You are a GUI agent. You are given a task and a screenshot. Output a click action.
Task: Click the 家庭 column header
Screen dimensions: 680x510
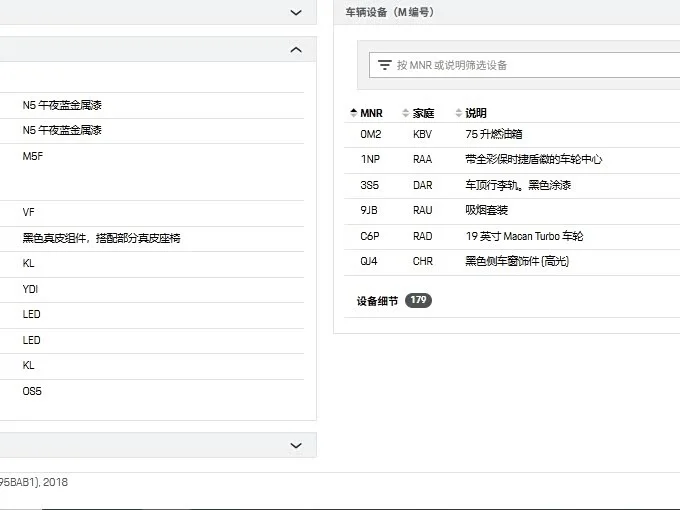point(423,113)
